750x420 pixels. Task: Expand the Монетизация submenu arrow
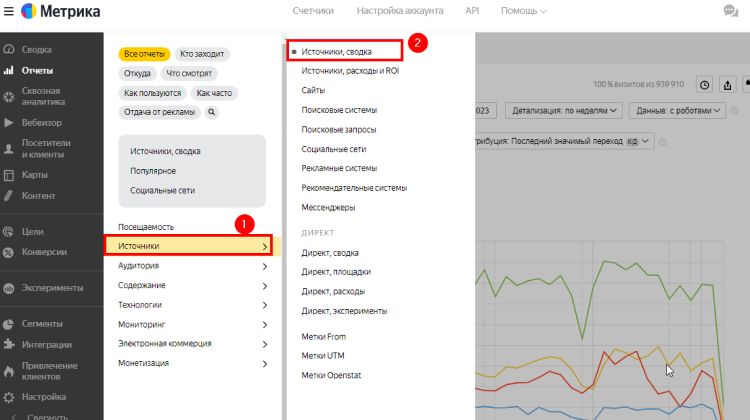tap(265, 364)
